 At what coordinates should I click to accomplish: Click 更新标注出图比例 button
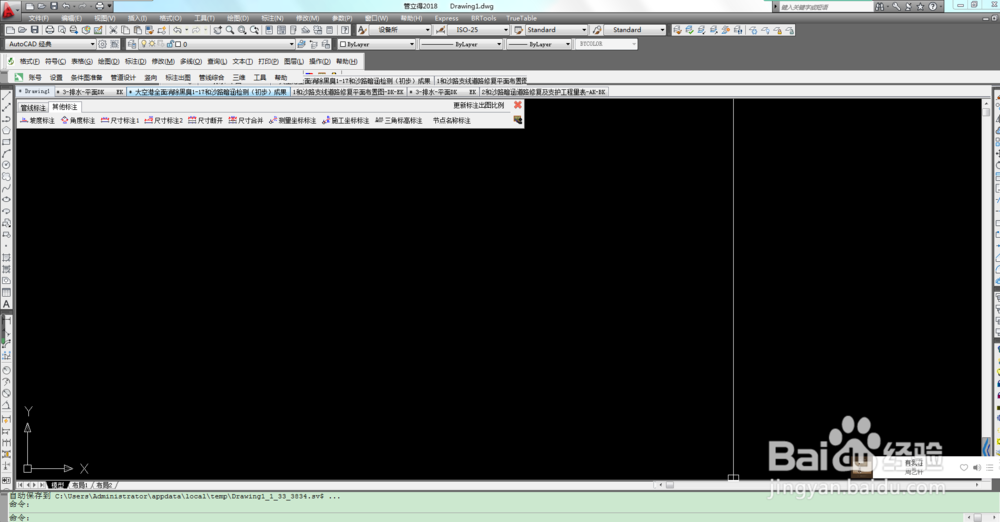(478, 105)
